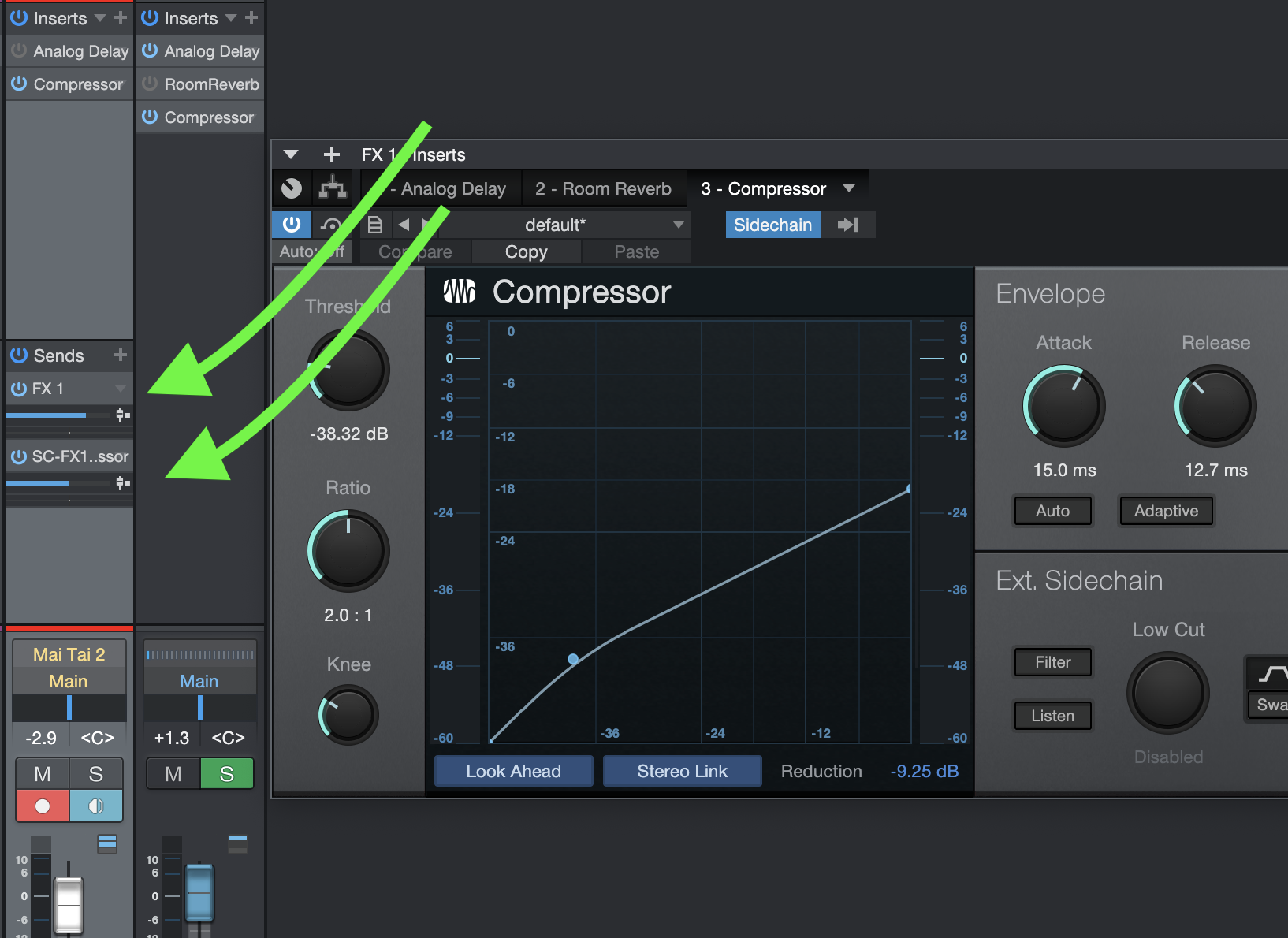Arm record on the Mai Tai 2 channel
Image resolution: width=1288 pixels, height=938 pixels.
click(x=43, y=806)
